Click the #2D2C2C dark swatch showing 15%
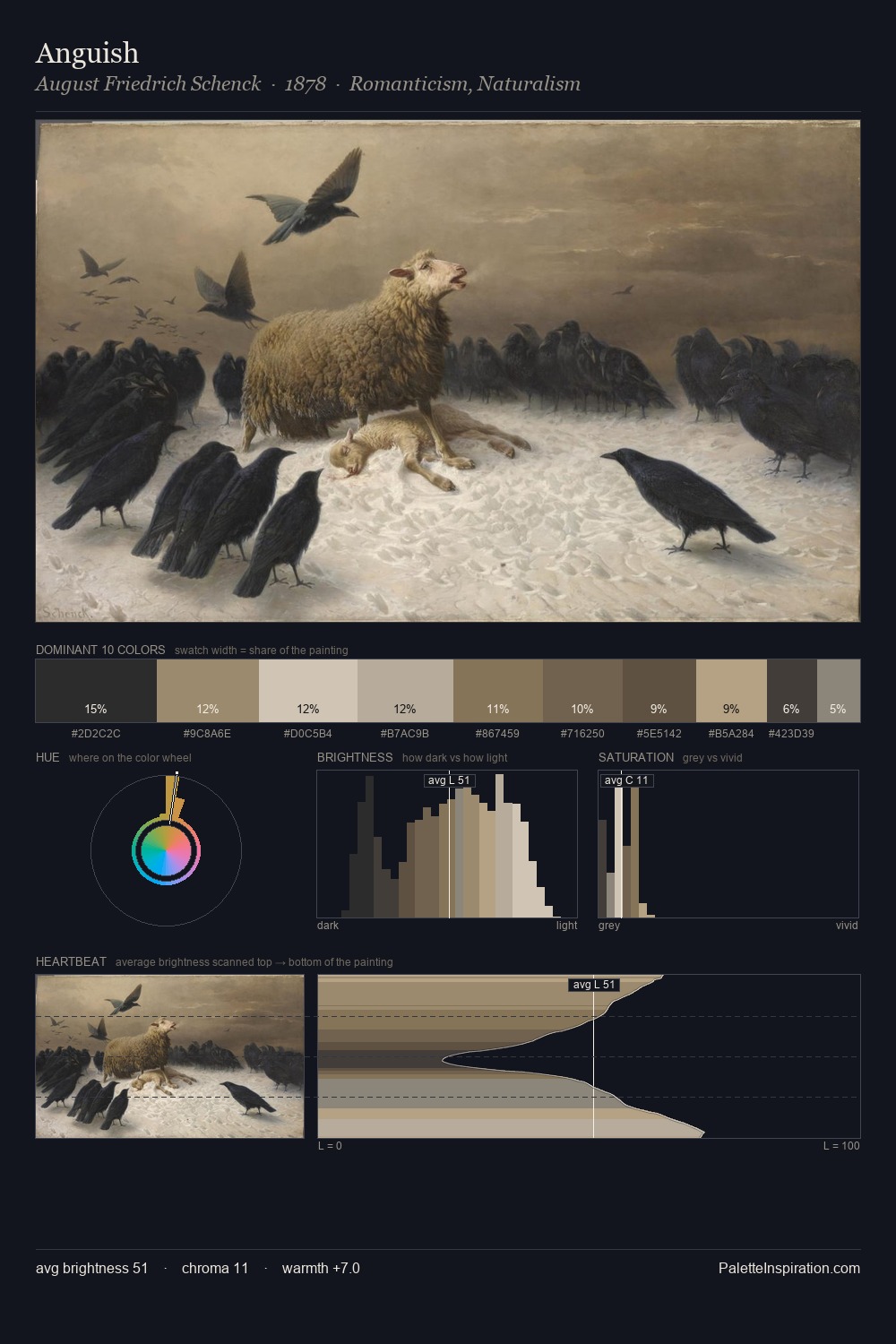896x1344 pixels. [96, 691]
